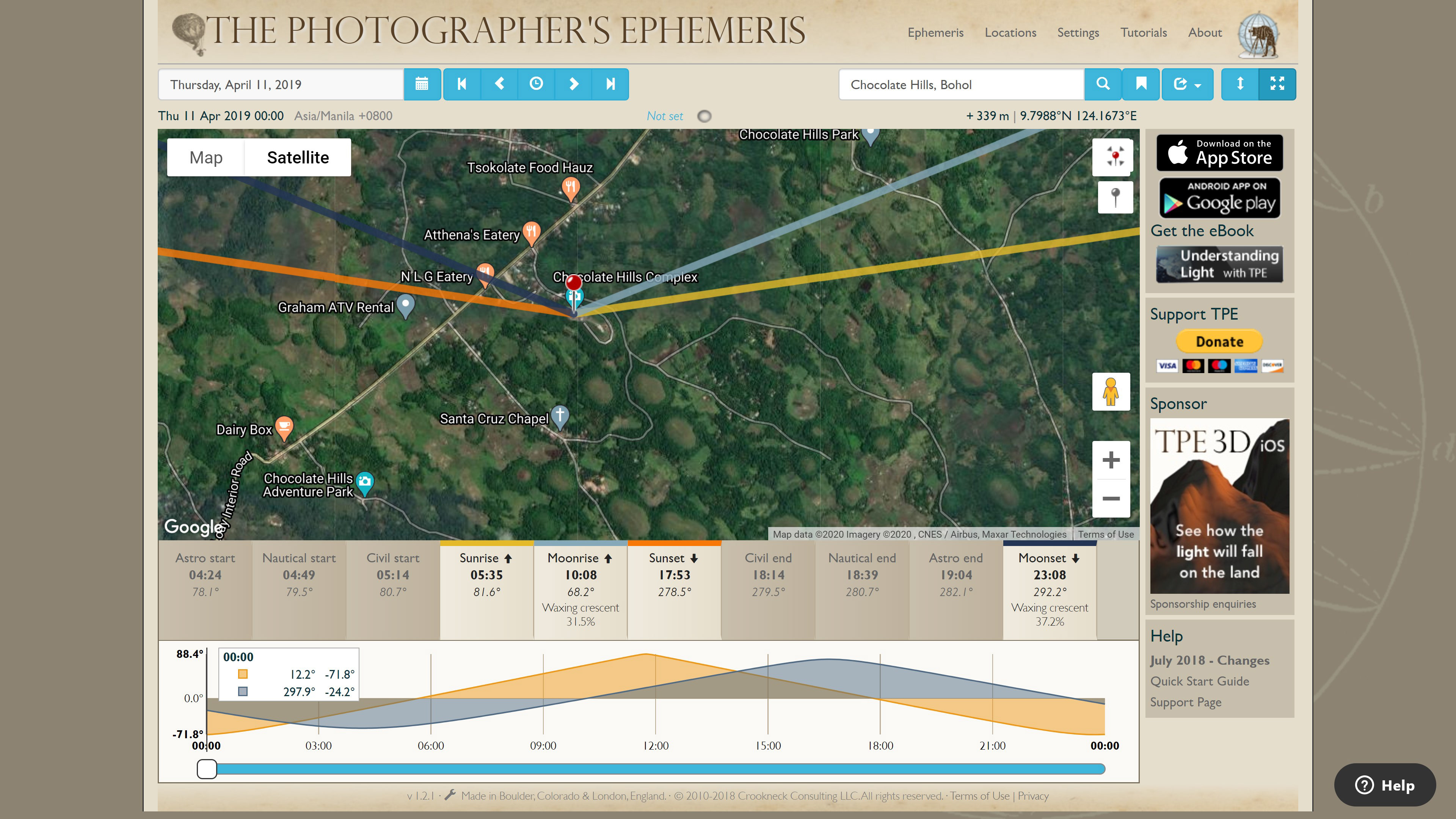This screenshot has height=819, width=1456.
Task: Bookmark the current location
Action: click(1141, 84)
